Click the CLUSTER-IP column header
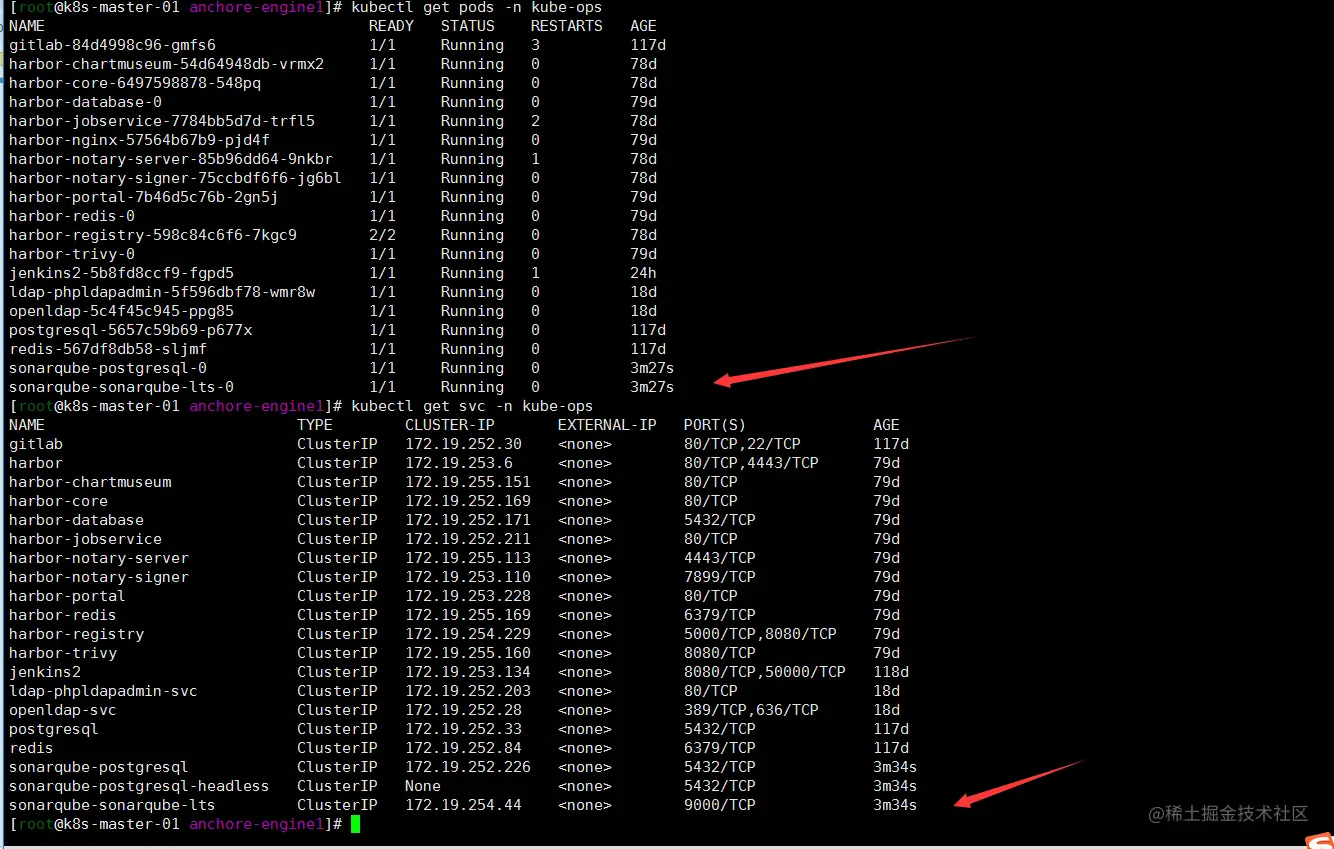The width and height of the screenshot is (1334, 849). (x=450, y=425)
